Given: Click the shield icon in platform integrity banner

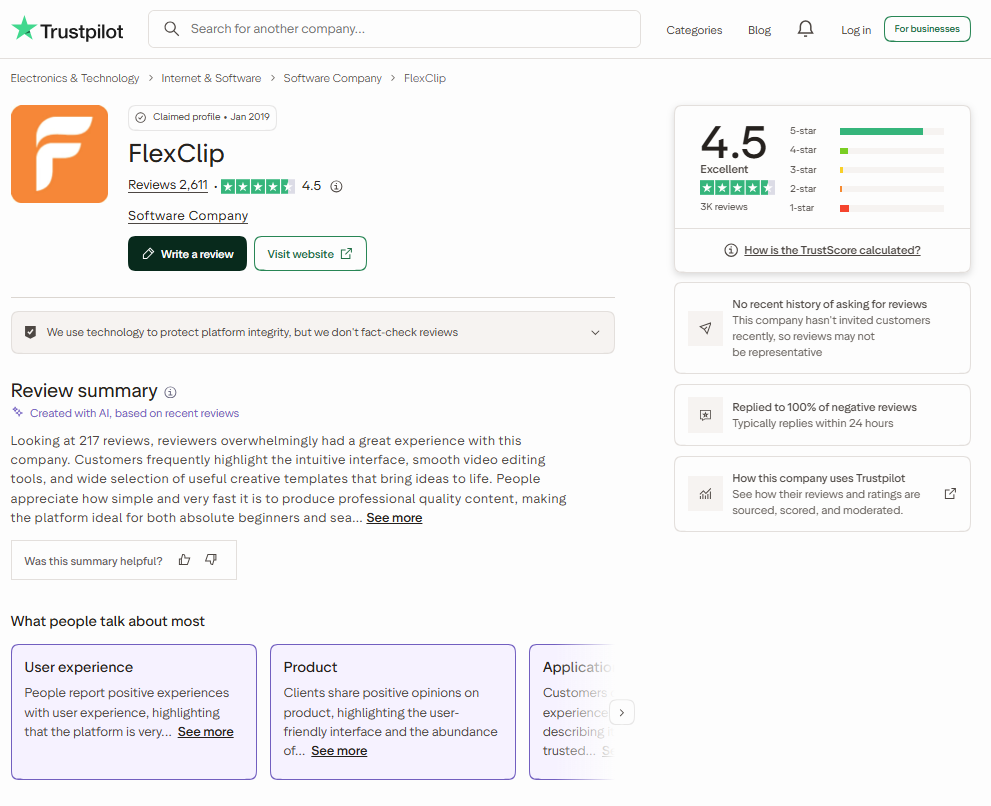Looking at the screenshot, I should 30,333.
